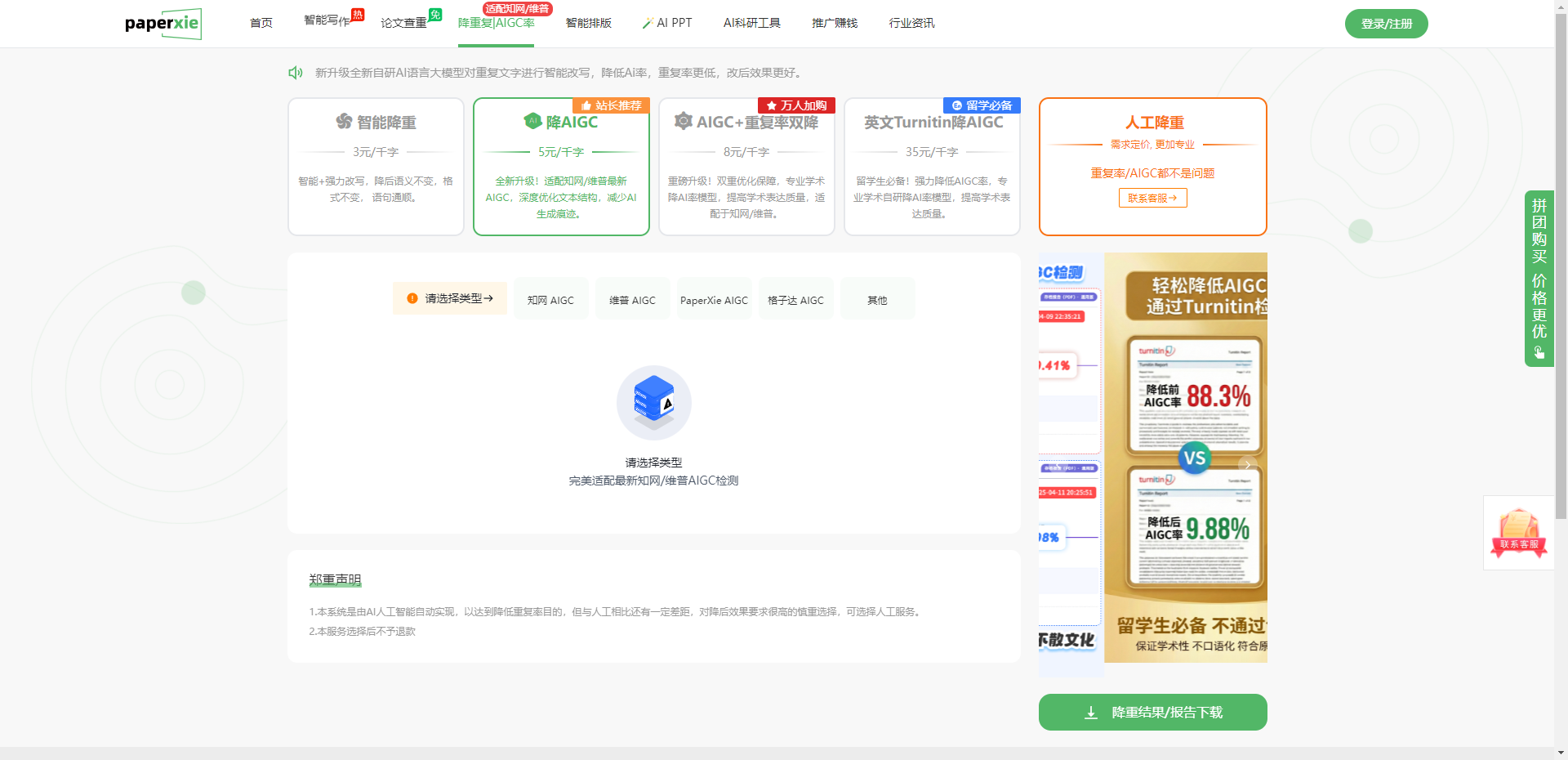Select the 降AIGC service card
Viewport: 1568px width, 760px height.
(x=561, y=167)
